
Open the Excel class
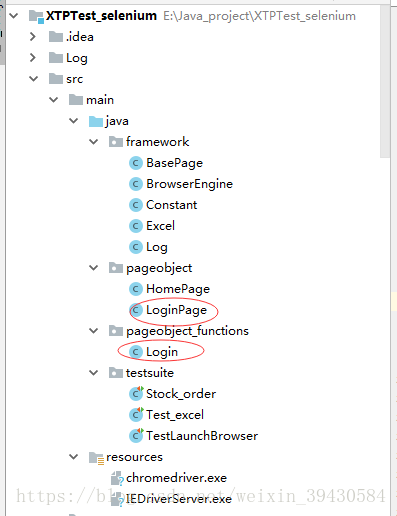[x=160, y=226]
